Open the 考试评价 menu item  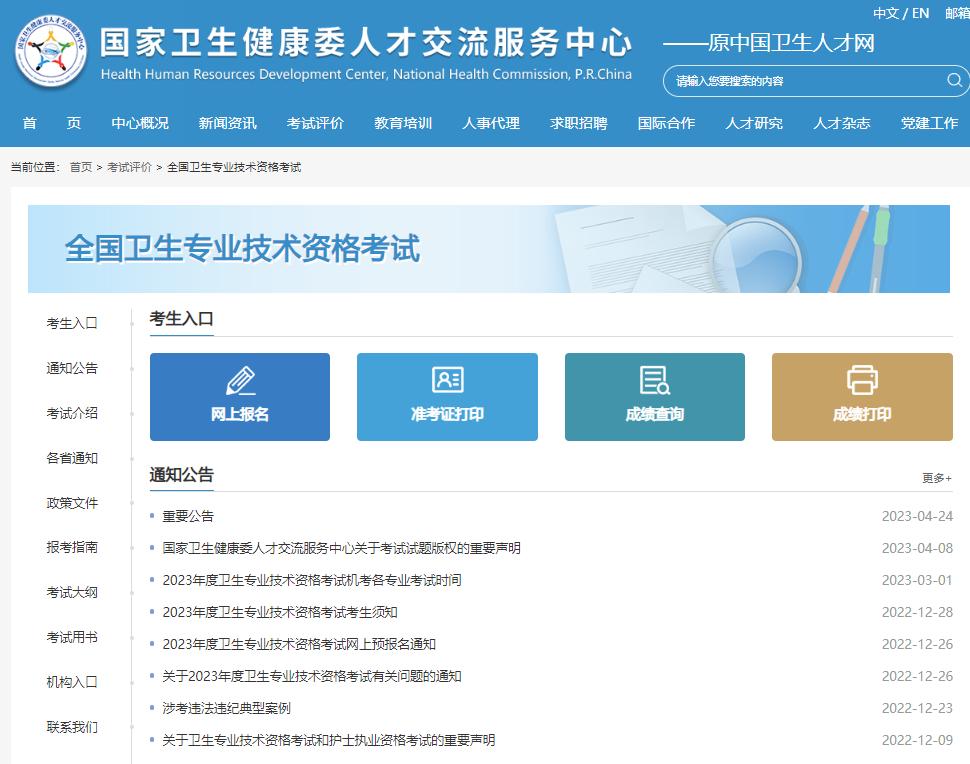point(314,123)
